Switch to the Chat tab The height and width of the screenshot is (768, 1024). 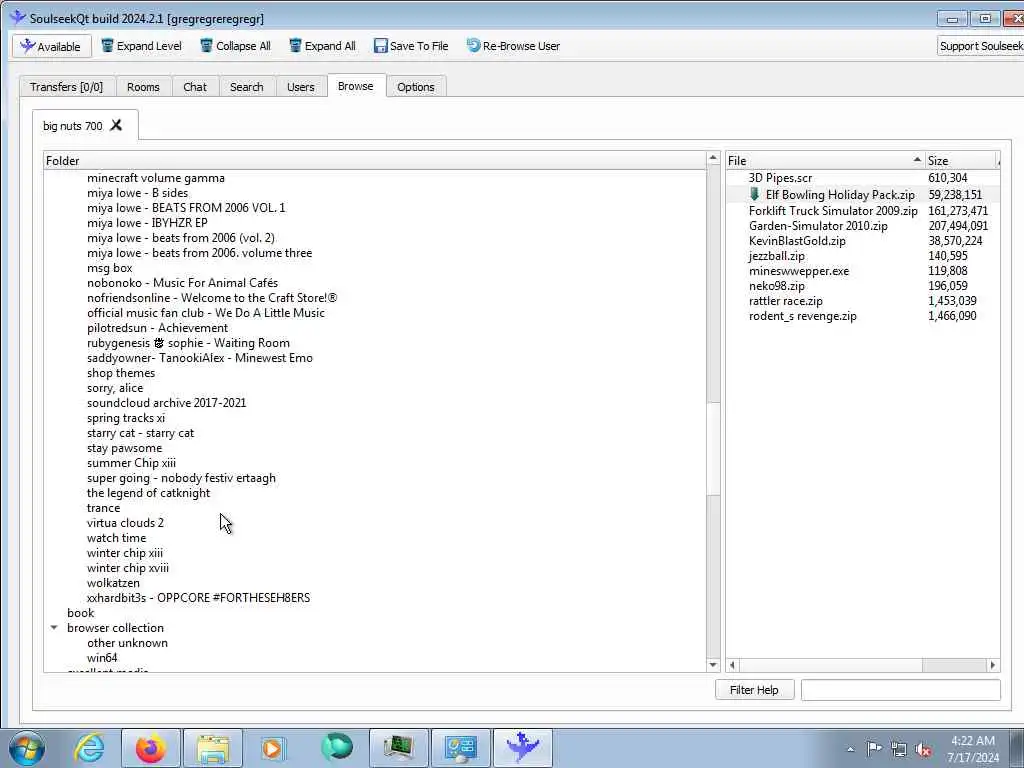[195, 87]
